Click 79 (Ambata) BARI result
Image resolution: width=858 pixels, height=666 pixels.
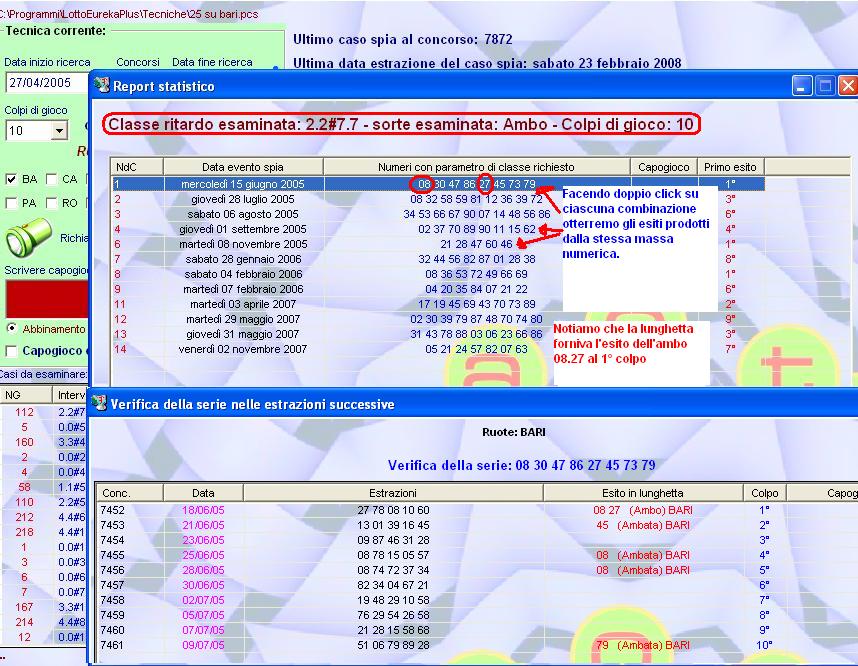[643, 645]
